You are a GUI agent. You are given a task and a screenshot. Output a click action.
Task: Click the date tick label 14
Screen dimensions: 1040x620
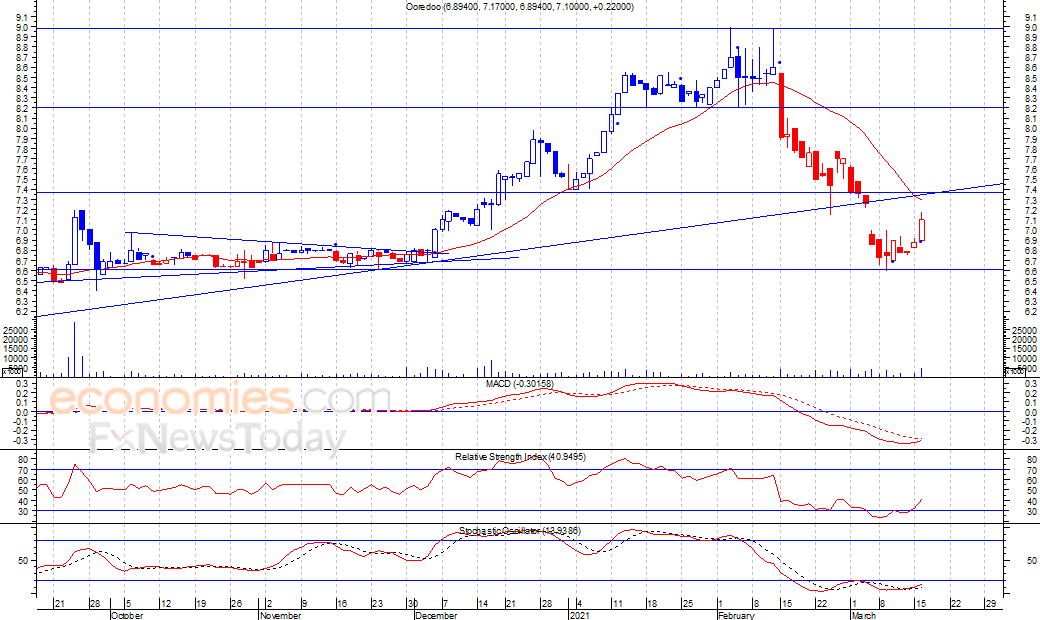(x=483, y=603)
